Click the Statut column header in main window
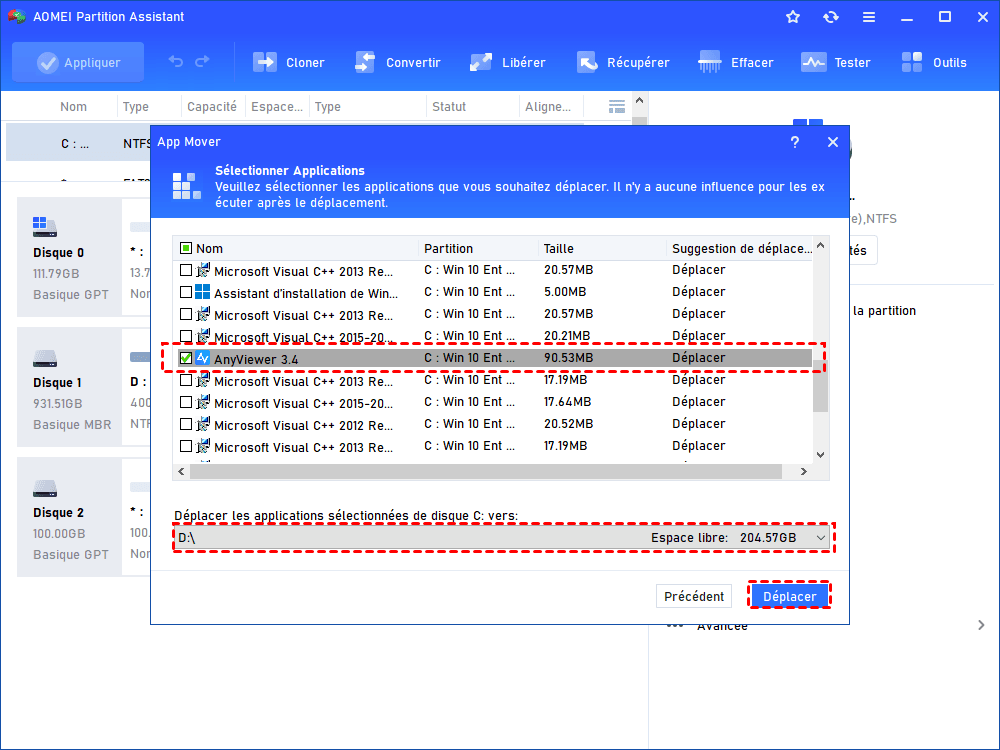This screenshot has height=750, width=1000. tap(449, 107)
